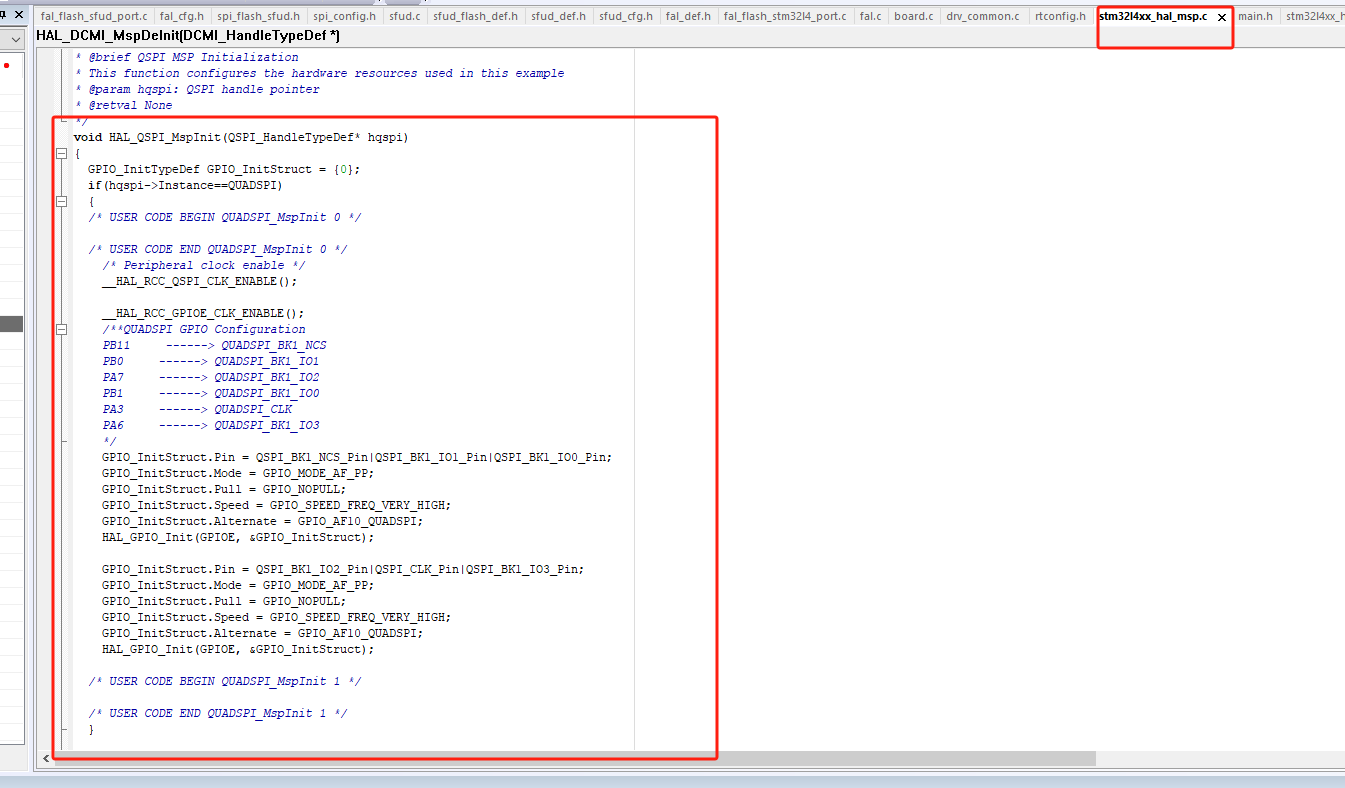The height and width of the screenshot is (788, 1345).
Task: Click the Pin line containing QSPI_BK1_NCS_Pin
Action: coord(357,457)
